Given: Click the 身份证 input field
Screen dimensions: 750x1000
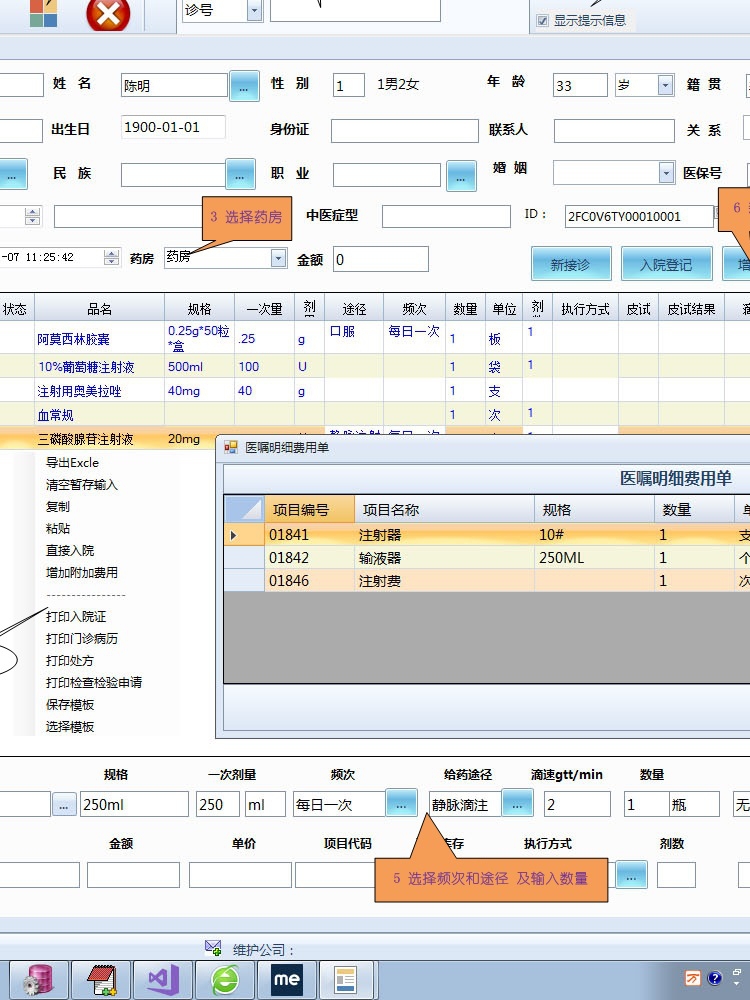Looking at the screenshot, I should click(x=404, y=131).
